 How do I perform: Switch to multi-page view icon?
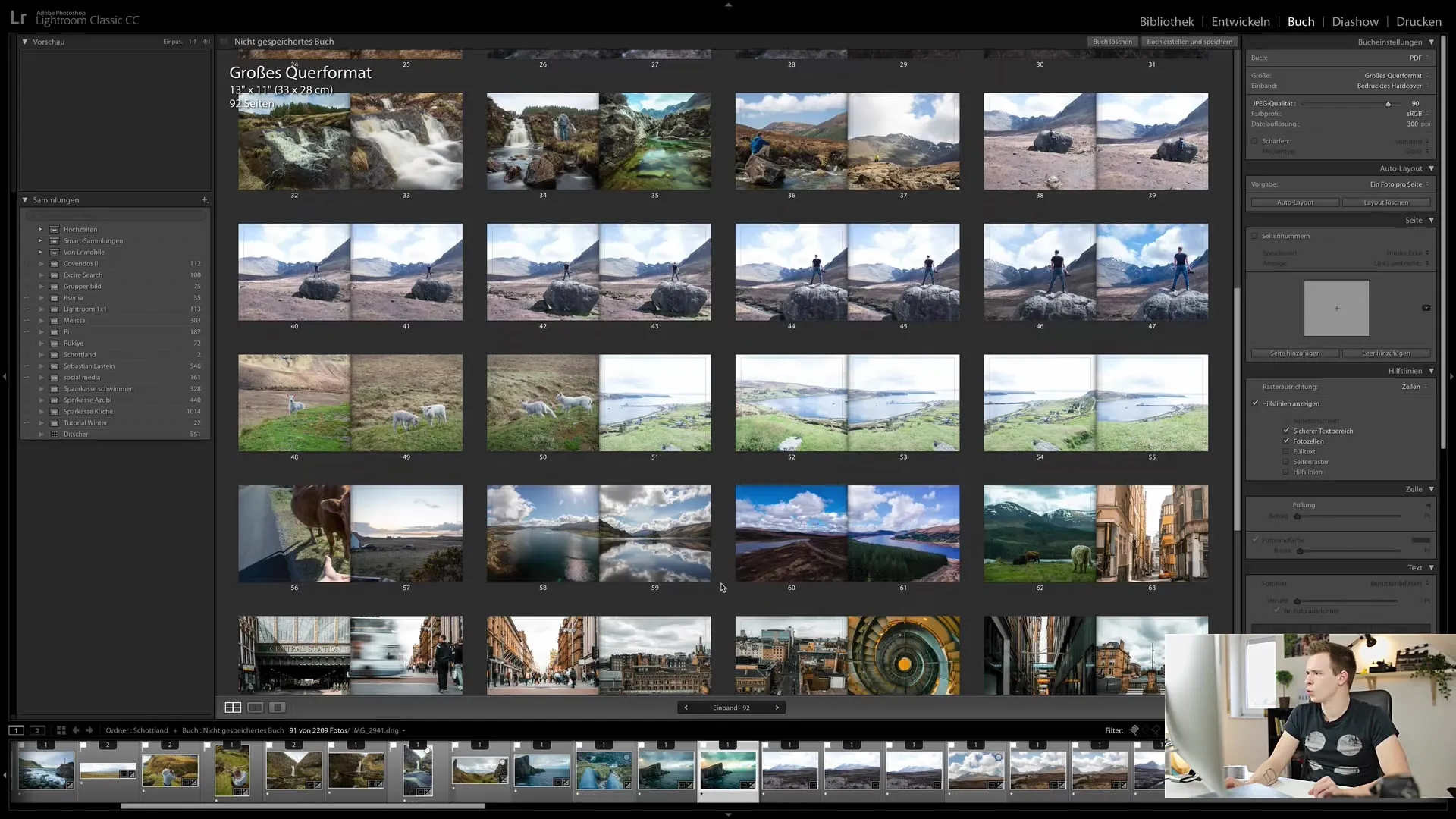pyautogui.click(x=233, y=708)
